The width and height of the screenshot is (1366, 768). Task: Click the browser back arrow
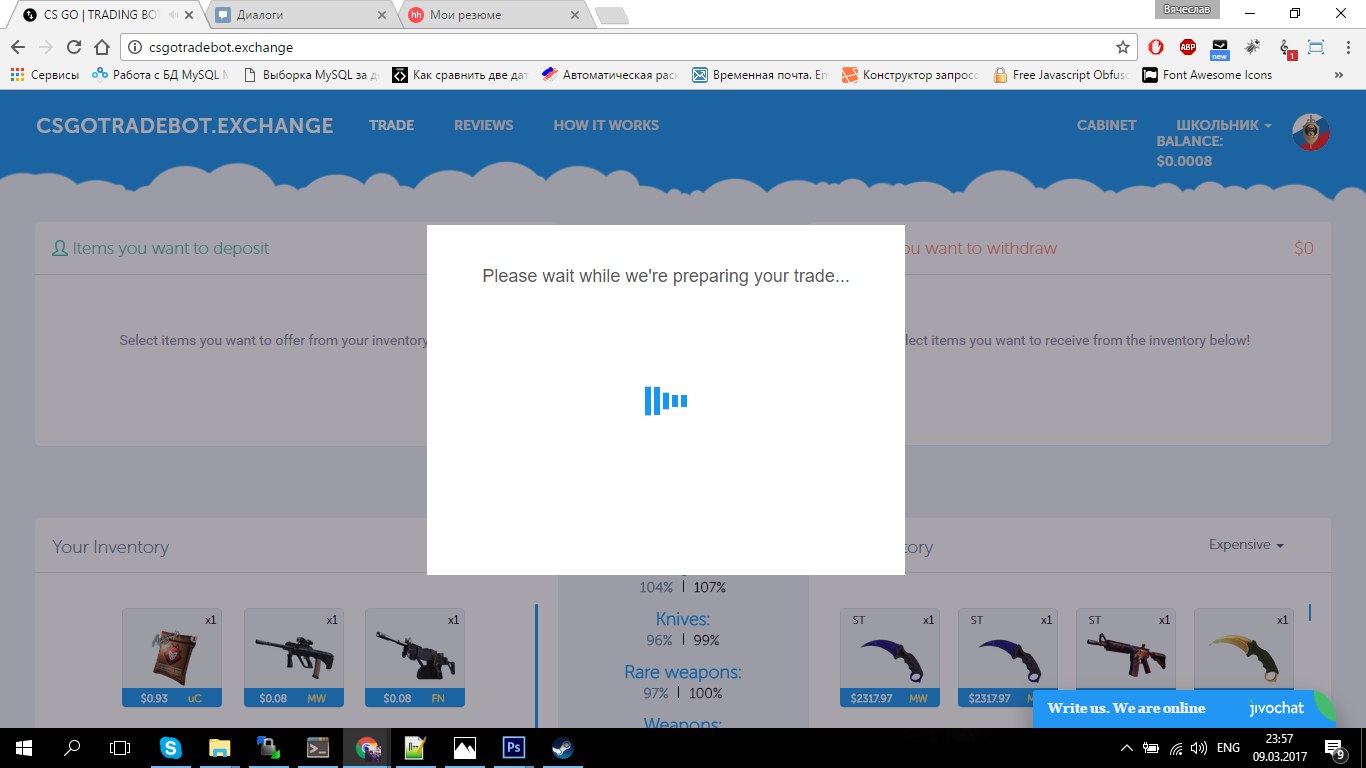coord(18,47)
